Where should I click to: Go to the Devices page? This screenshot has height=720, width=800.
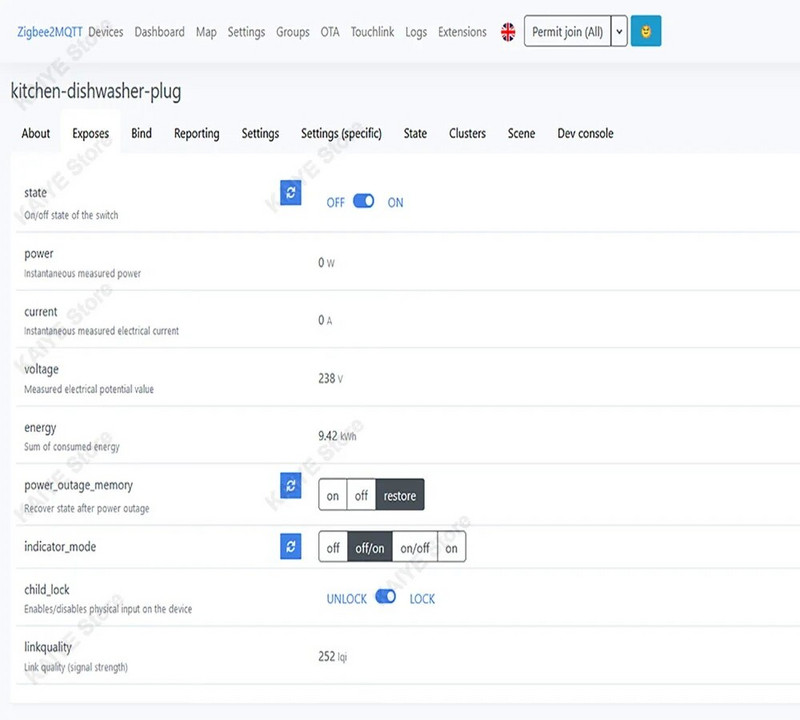(106, 32)
